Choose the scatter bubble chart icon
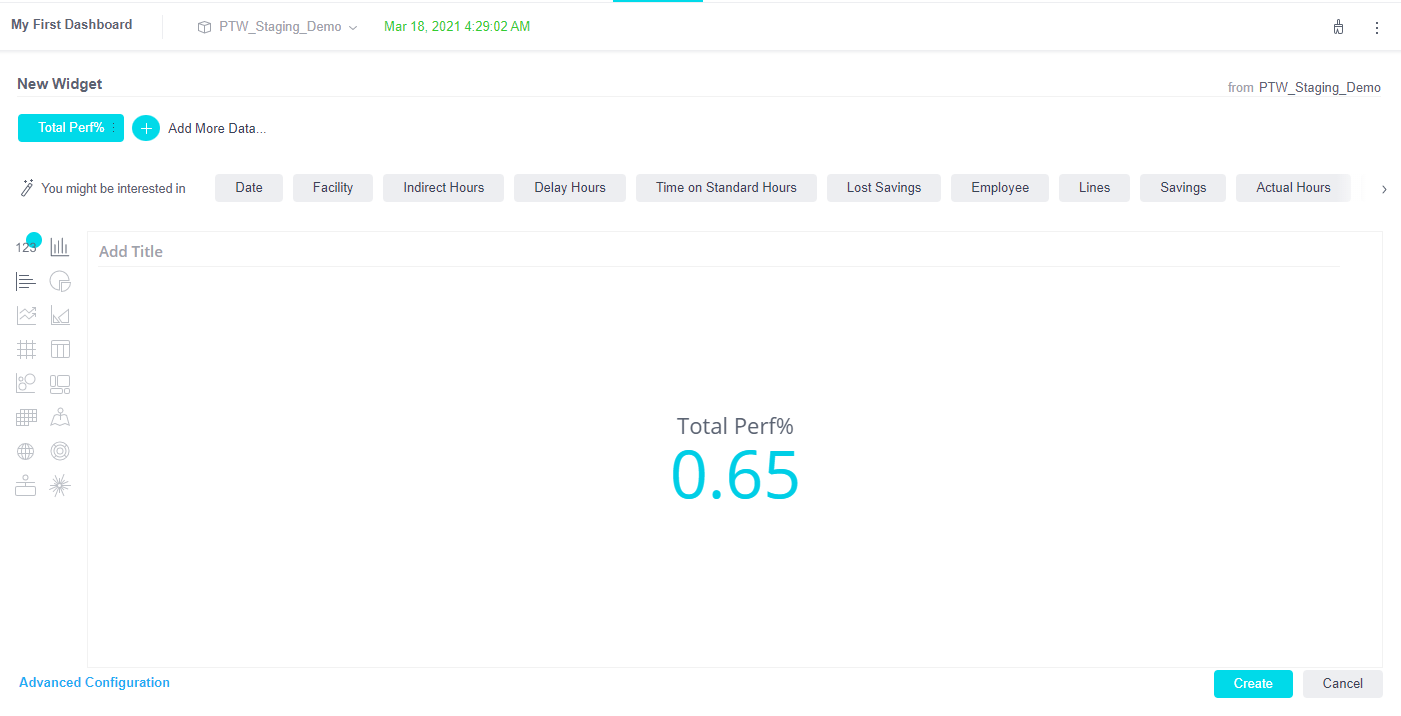Viewport: 1401px width, 716px height. pyautogui.click(x=26, y=383)
